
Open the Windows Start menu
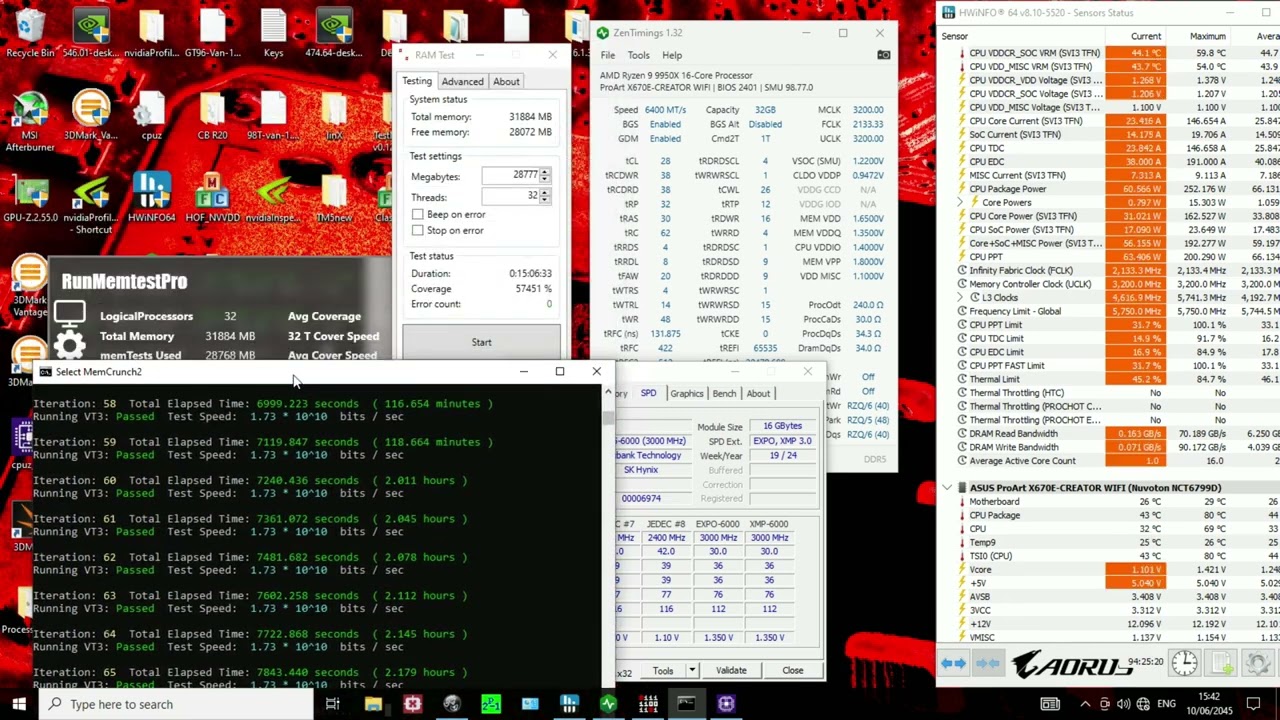coord(19,704)
